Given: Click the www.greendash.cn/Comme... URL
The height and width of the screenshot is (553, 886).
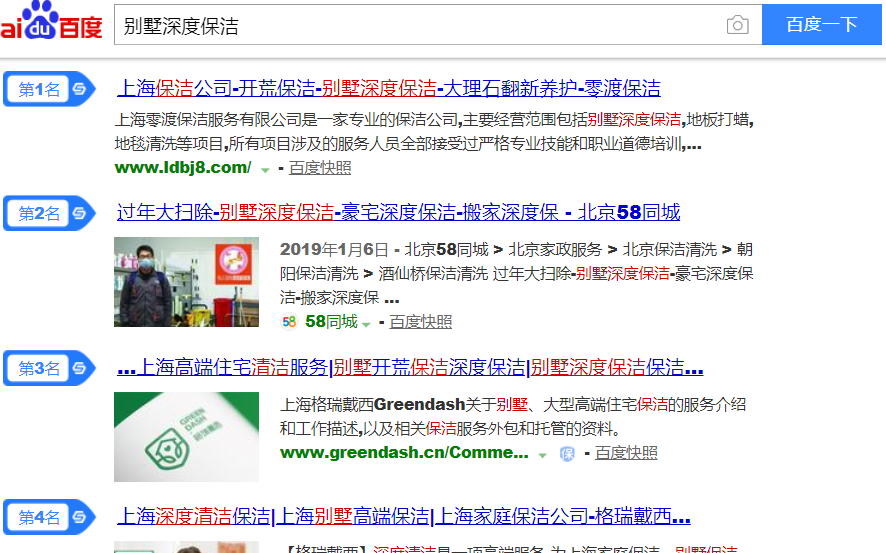Looking at the screenshot, I should point(405,452).
